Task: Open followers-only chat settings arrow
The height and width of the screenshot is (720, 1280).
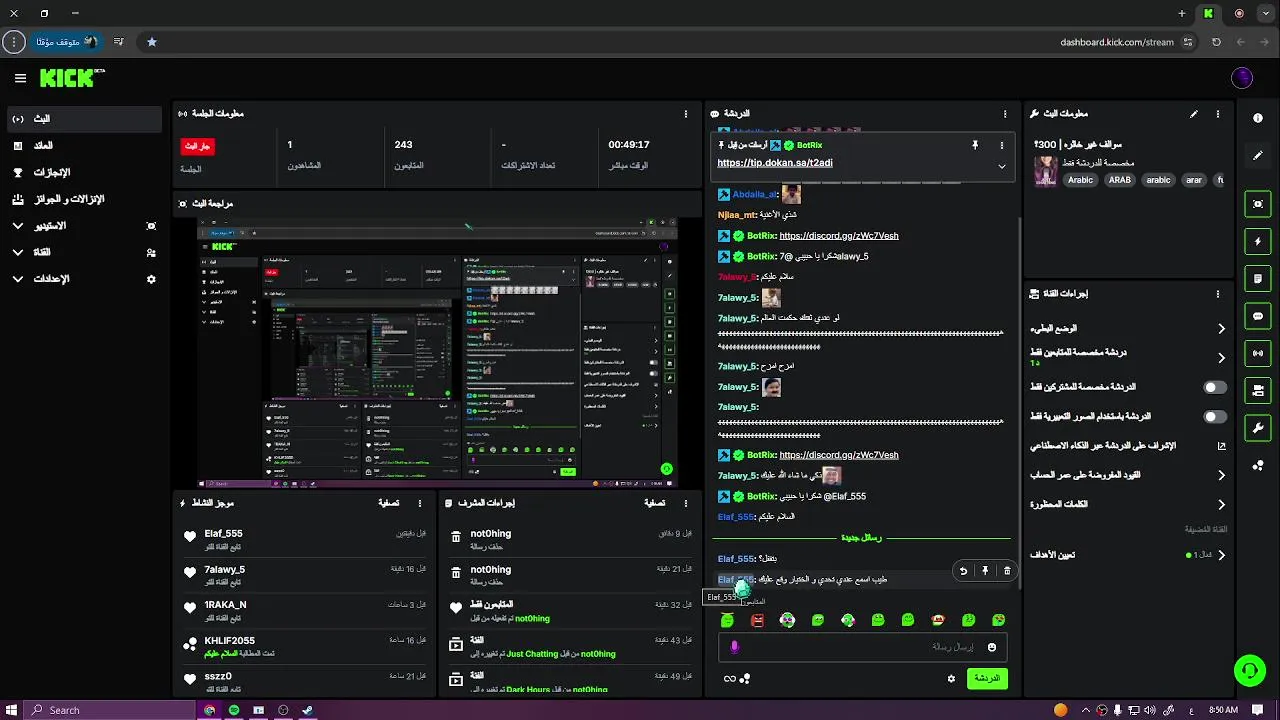Action: 1221,357
